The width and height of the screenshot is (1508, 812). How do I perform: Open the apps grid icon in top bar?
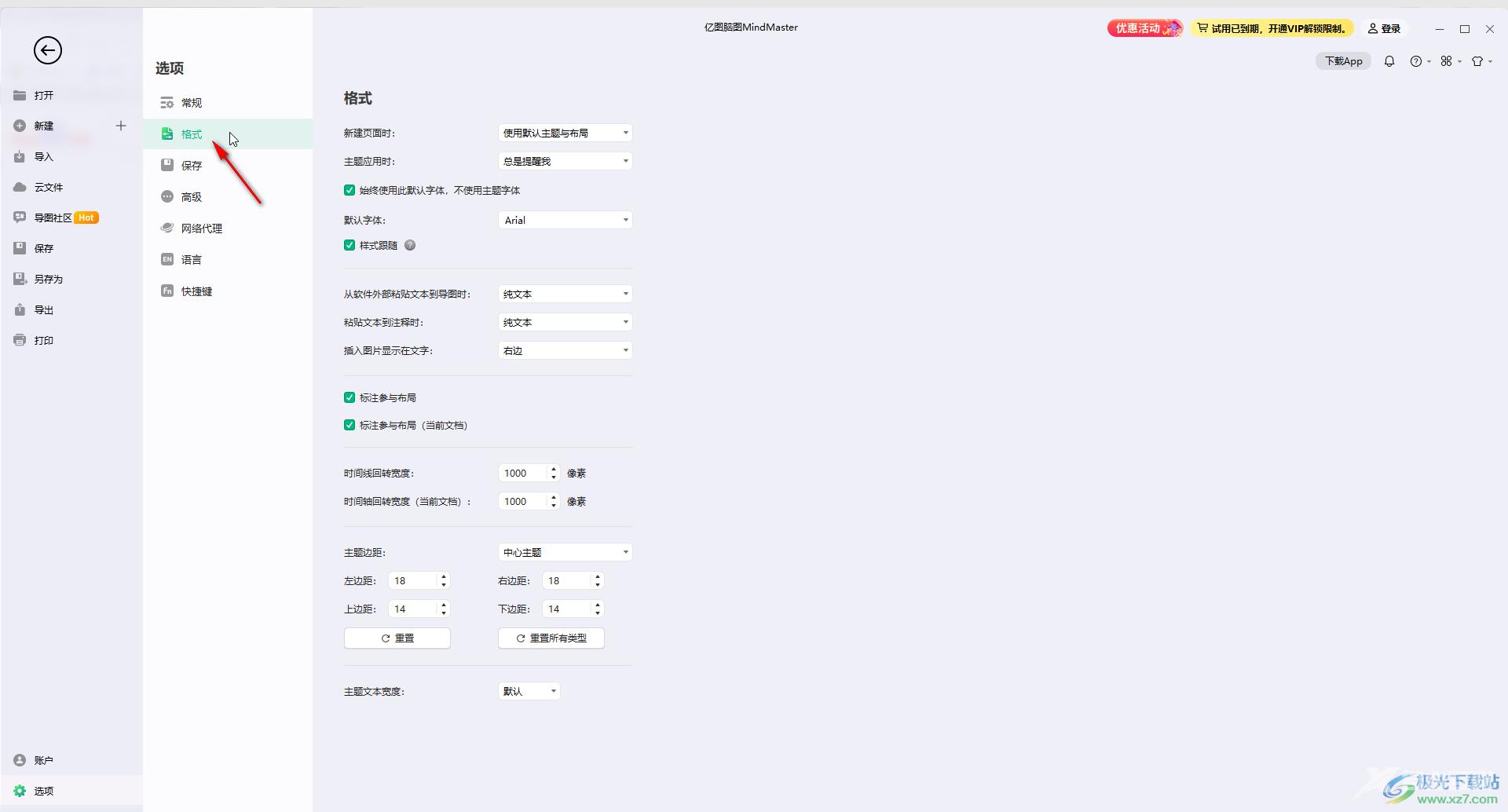click(x=1447, y=61)
